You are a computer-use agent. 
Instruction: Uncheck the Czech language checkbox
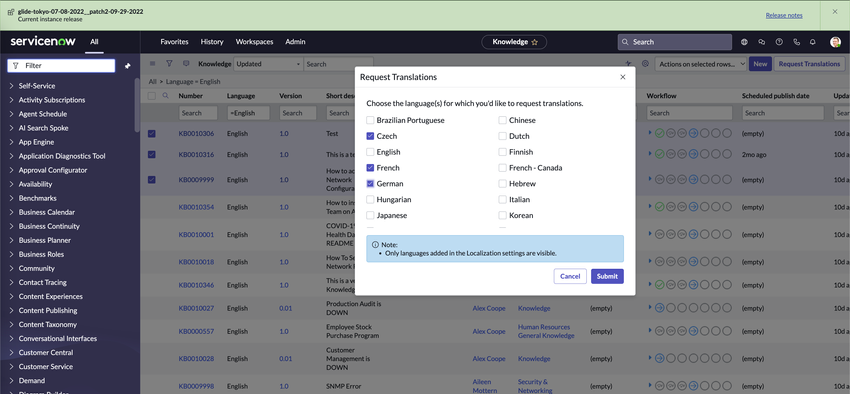tap(370, 136)
